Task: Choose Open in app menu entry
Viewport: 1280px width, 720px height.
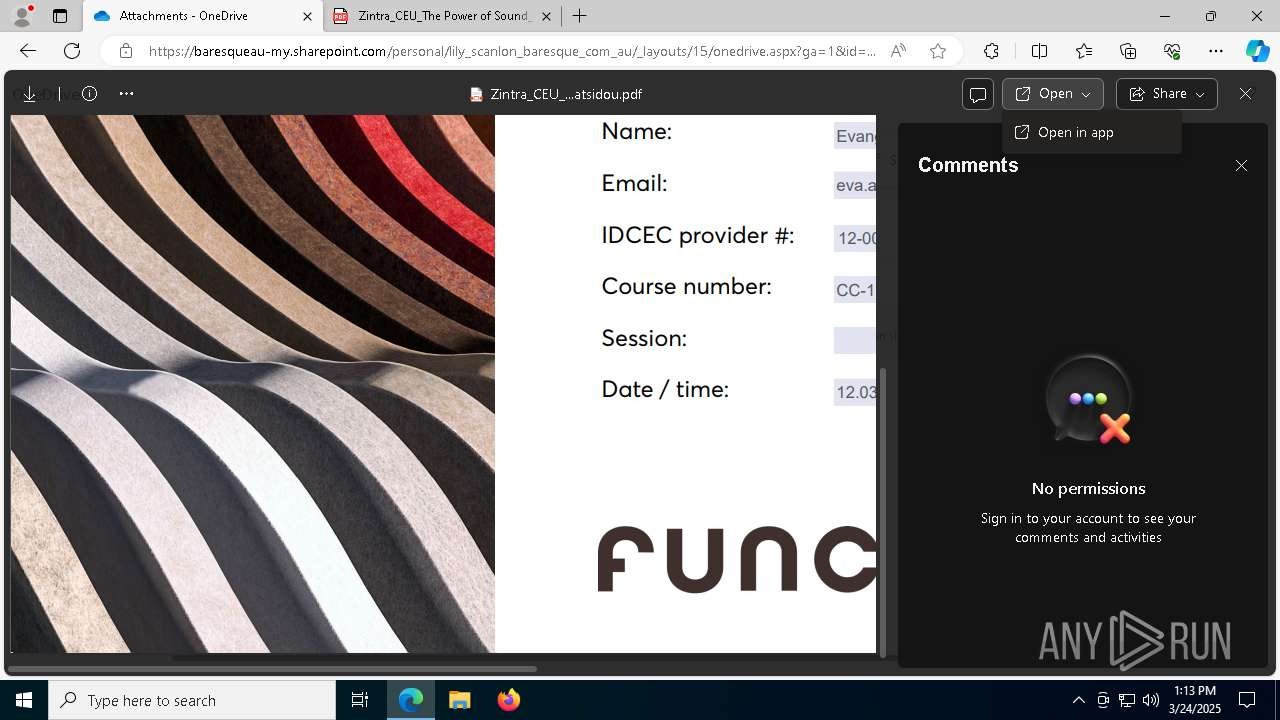Action: point(1092,132)
